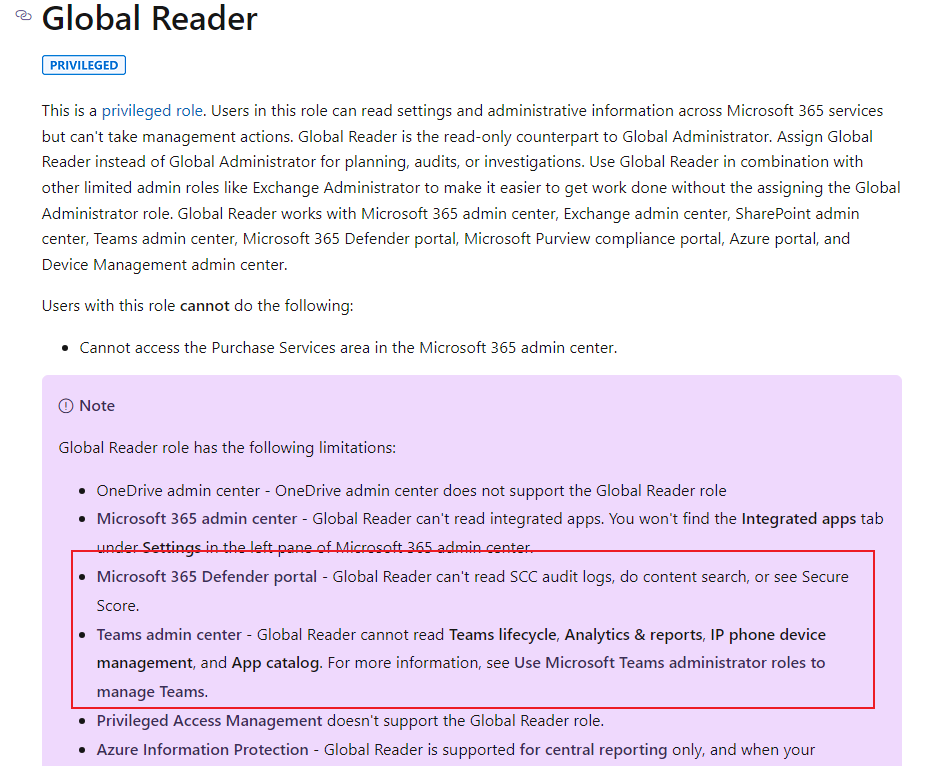Click bold 'Microsoft 365 admin center' text
Screen dimensions: 949x766
click(197, 519)
